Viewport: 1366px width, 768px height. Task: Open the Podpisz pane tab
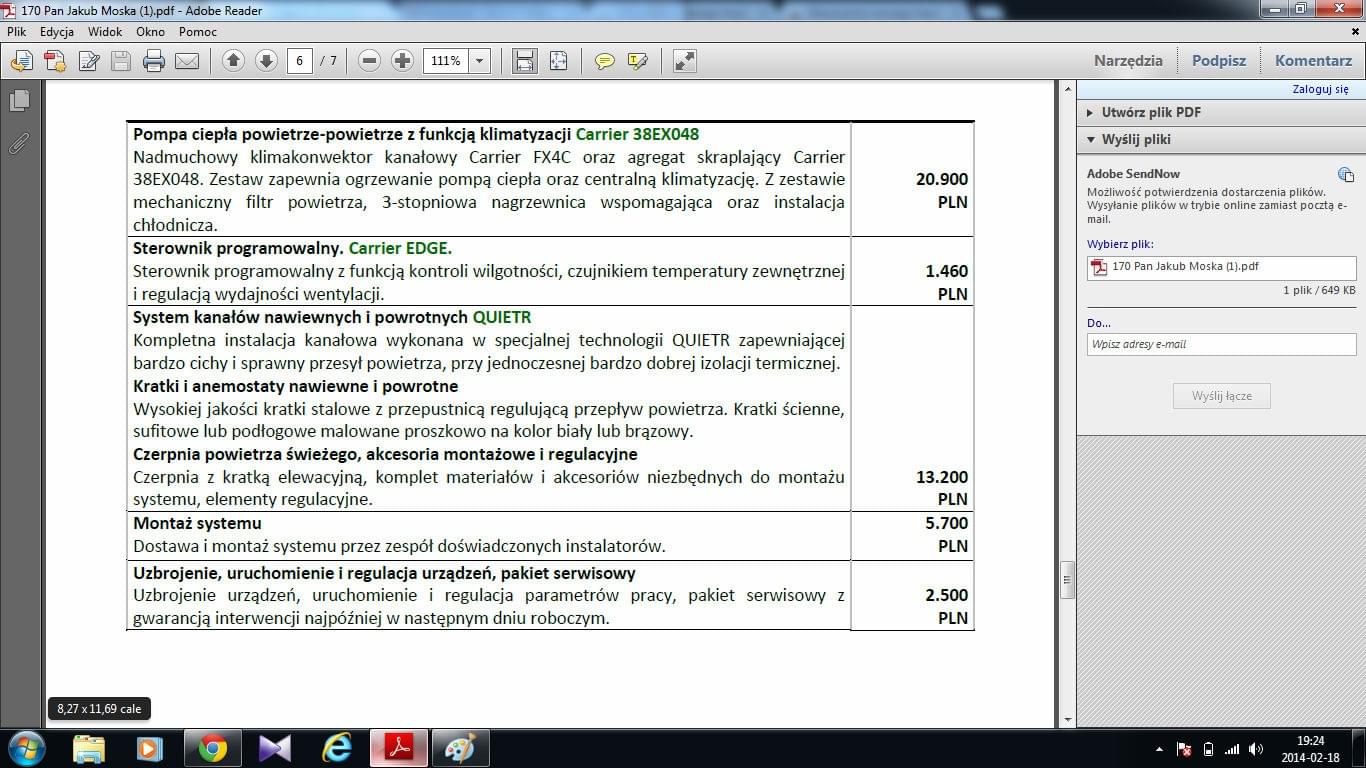[x=1219, y=61]
